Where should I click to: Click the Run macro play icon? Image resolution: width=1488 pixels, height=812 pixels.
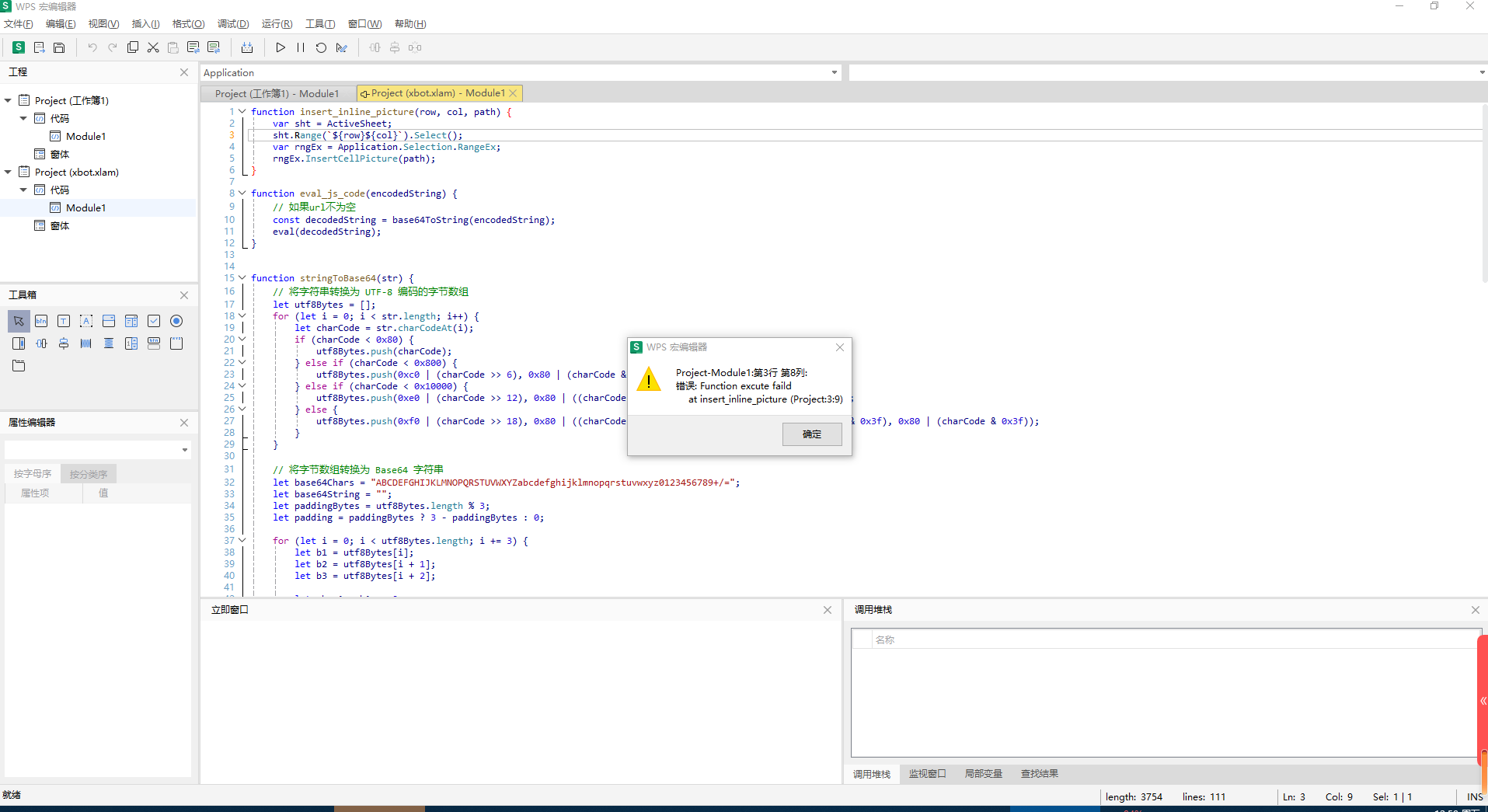(281, 47)
